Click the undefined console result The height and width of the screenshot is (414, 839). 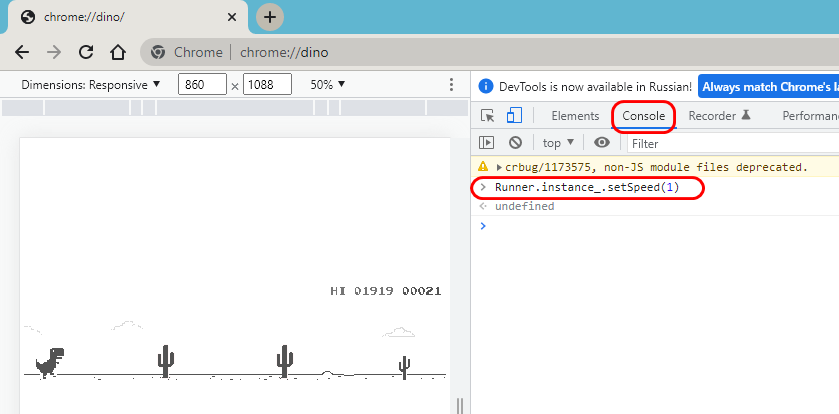coord(524,206)
